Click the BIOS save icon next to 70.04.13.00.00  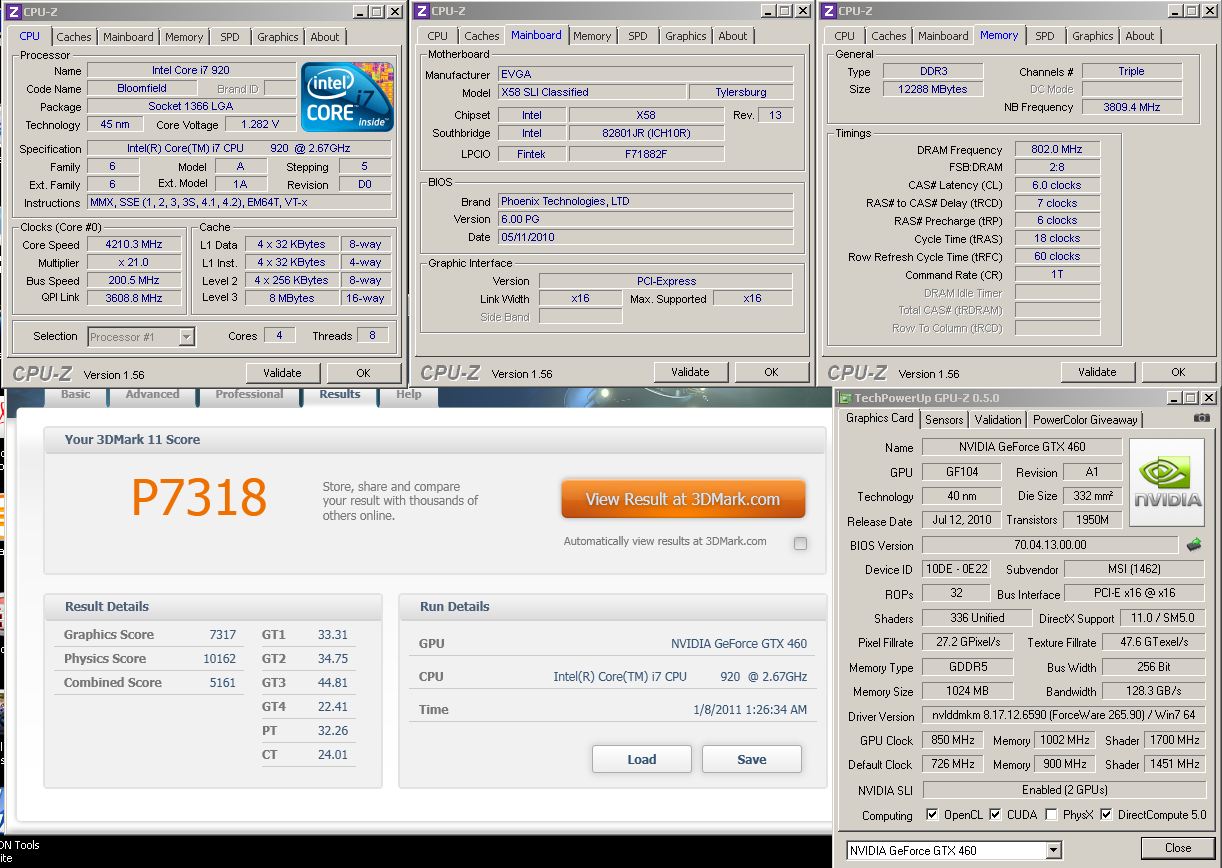click(1194, 545)
